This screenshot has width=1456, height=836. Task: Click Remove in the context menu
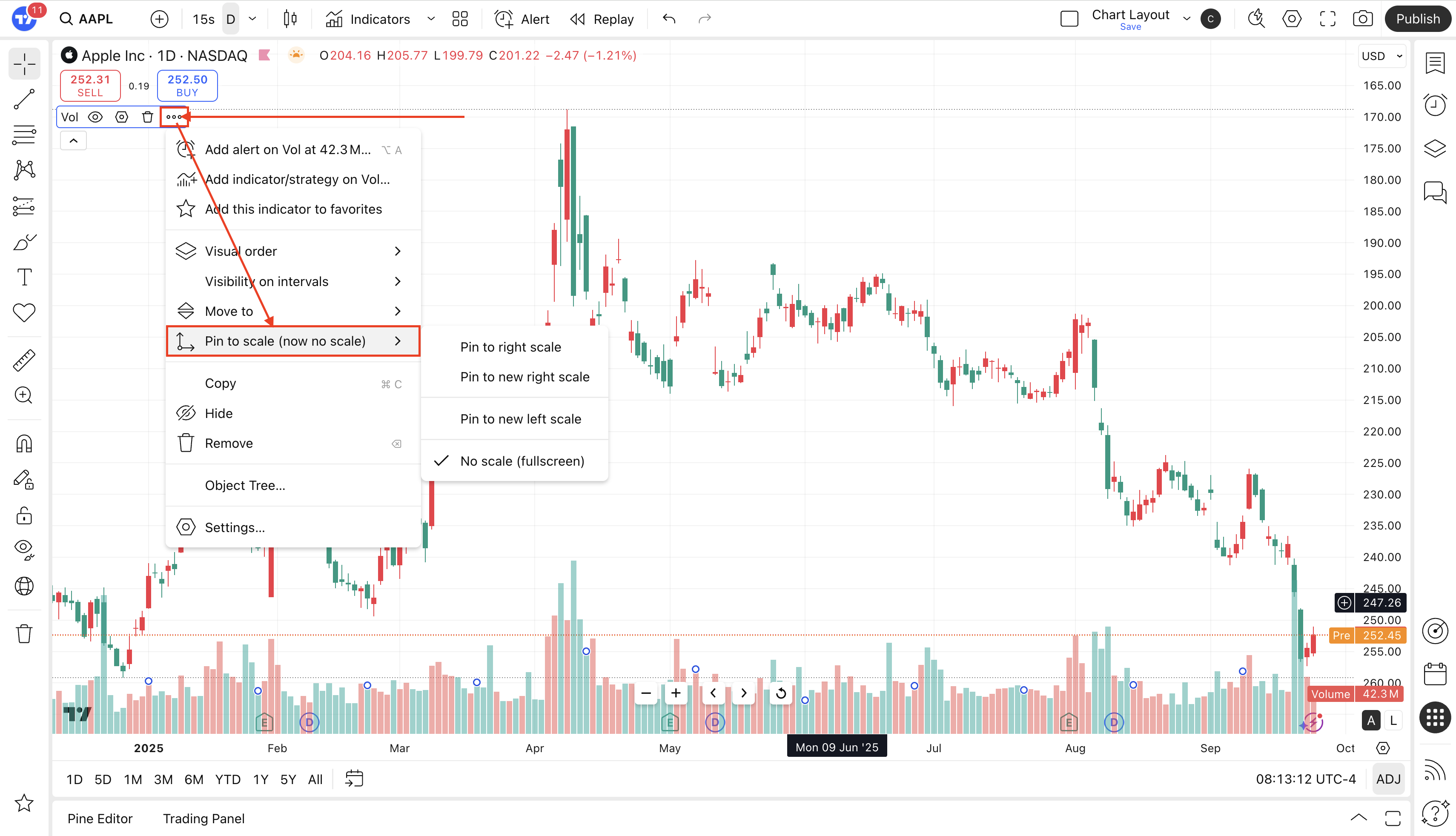229,443
